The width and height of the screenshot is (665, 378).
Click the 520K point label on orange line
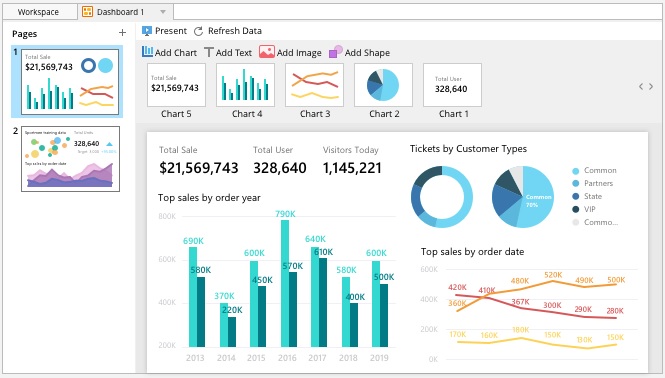coord(553,275)
